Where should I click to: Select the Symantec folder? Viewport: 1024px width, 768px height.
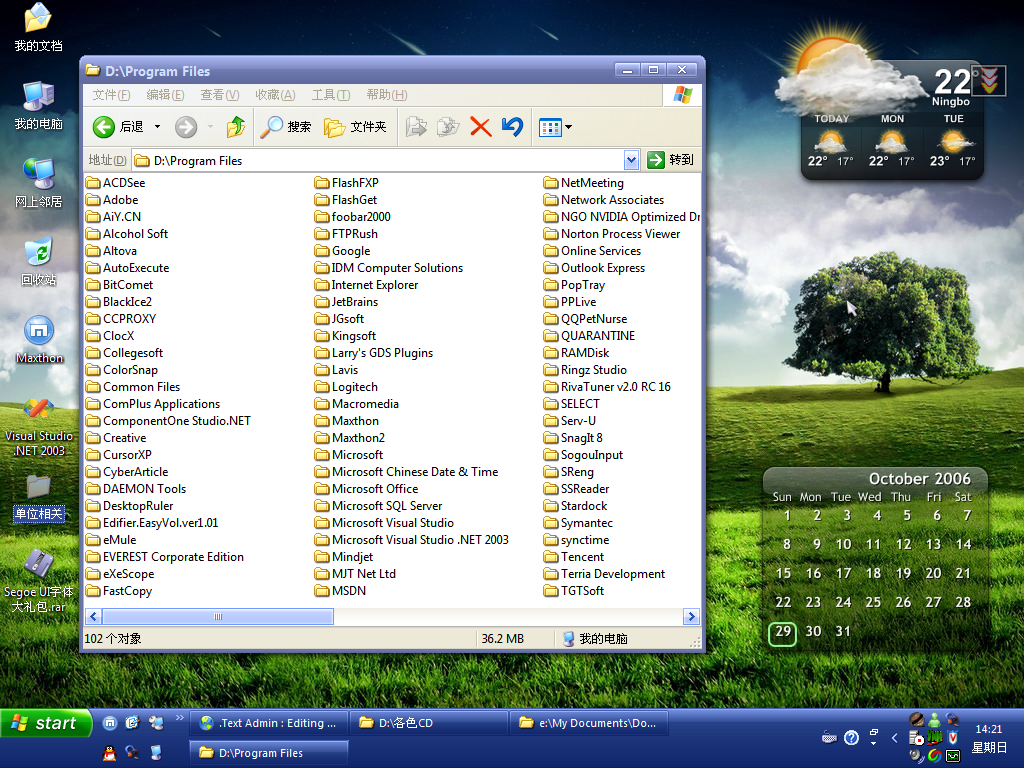[579, 522]
